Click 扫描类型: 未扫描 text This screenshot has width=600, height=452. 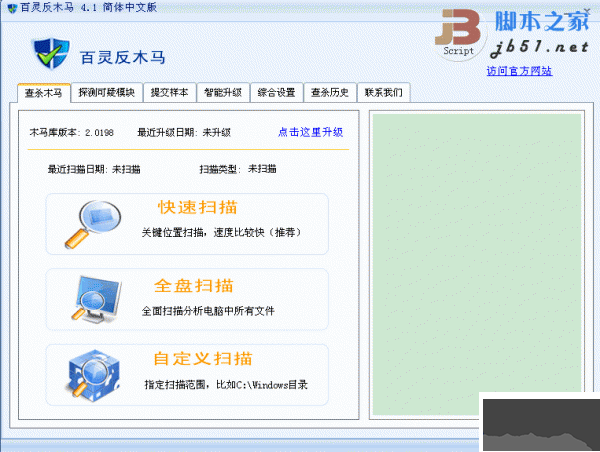point(238,169)
